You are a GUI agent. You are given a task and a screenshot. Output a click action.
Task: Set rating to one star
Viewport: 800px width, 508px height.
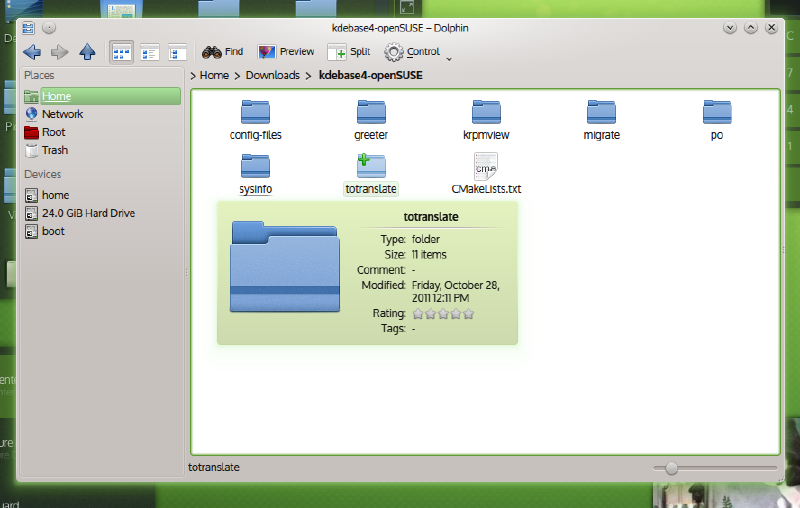418,314
